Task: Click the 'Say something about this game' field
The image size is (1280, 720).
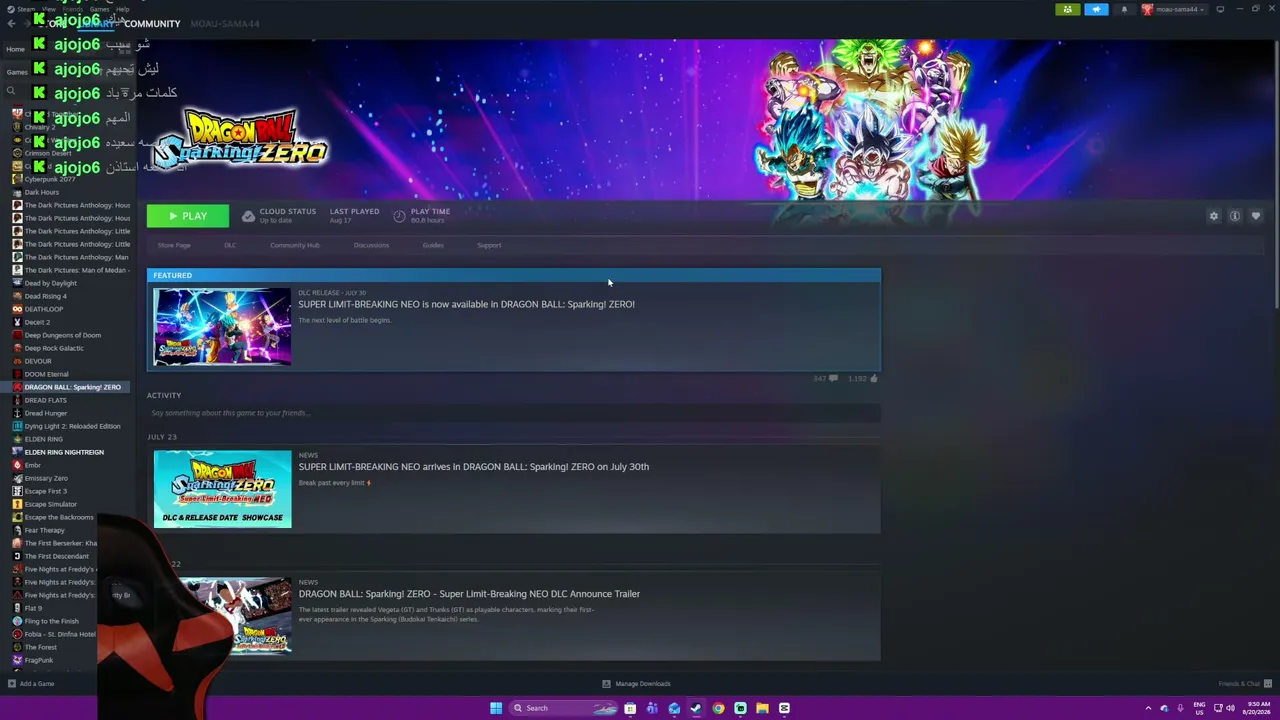Action: pyautogui.click(x=514, y=413)
